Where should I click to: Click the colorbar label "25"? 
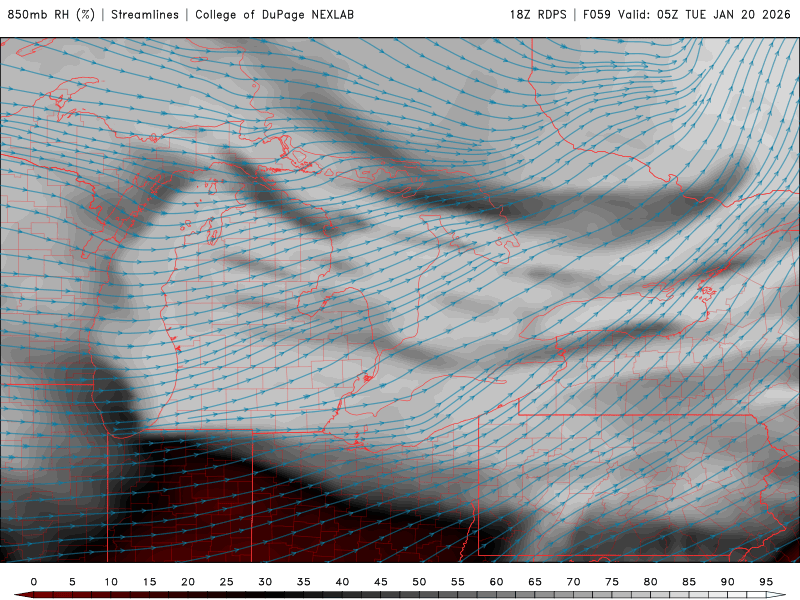point(227,582)
